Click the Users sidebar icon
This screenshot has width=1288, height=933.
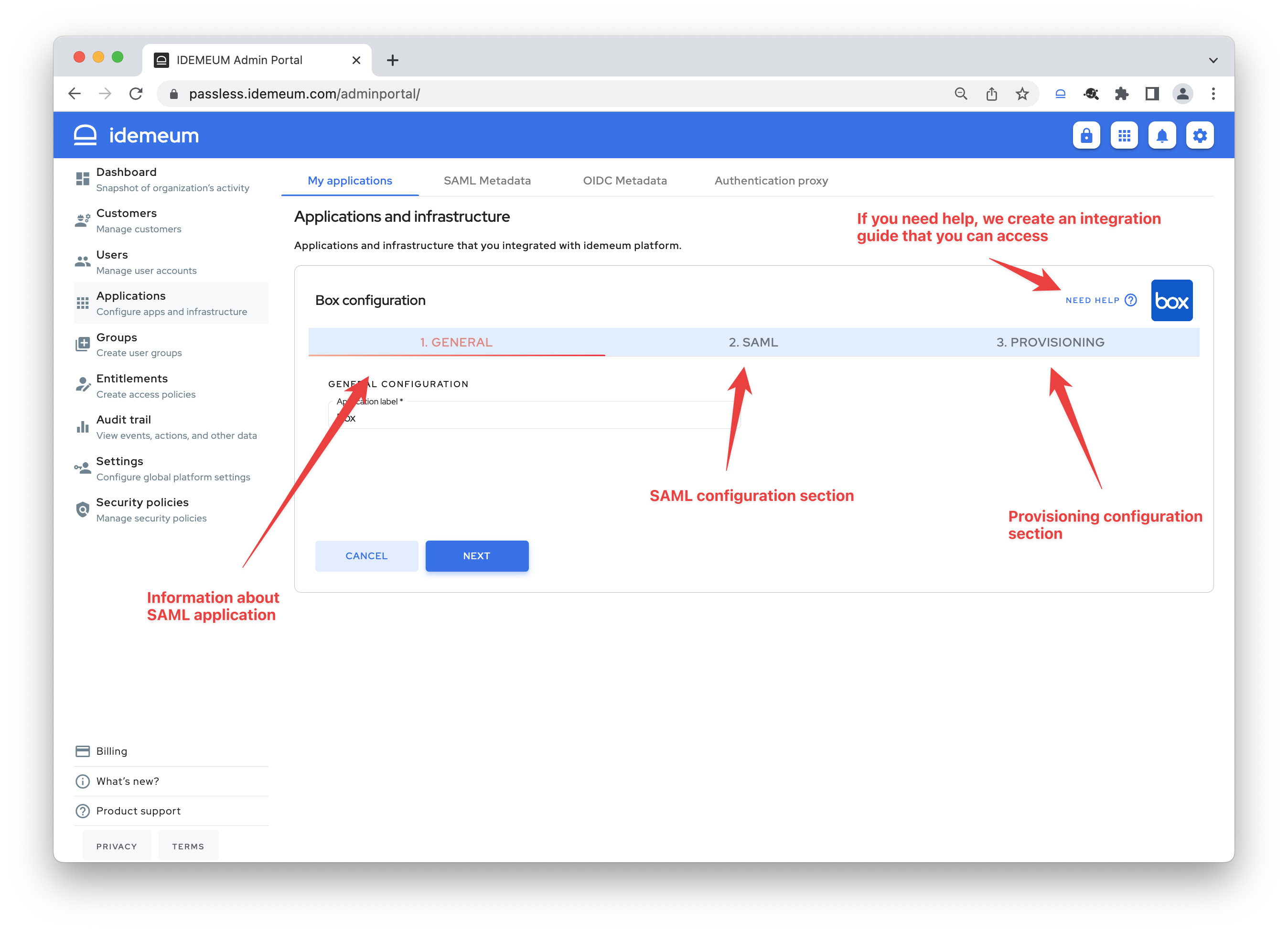tap(83, 261)
